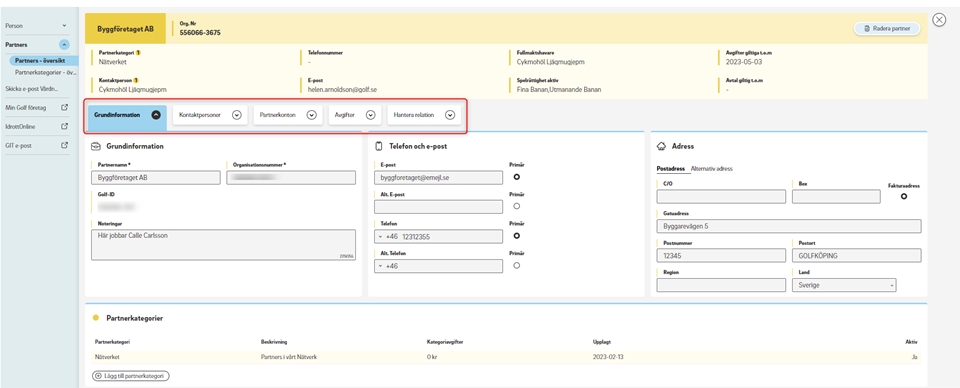Click Upplagt date 2023-02-13 cell
Screen dimensions: 960x388
[x=608, y=357]
